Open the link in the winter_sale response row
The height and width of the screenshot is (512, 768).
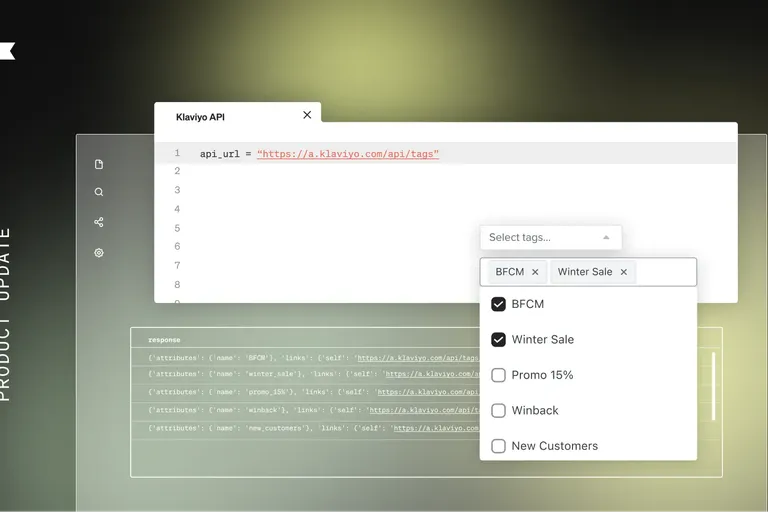click(432, 374)
